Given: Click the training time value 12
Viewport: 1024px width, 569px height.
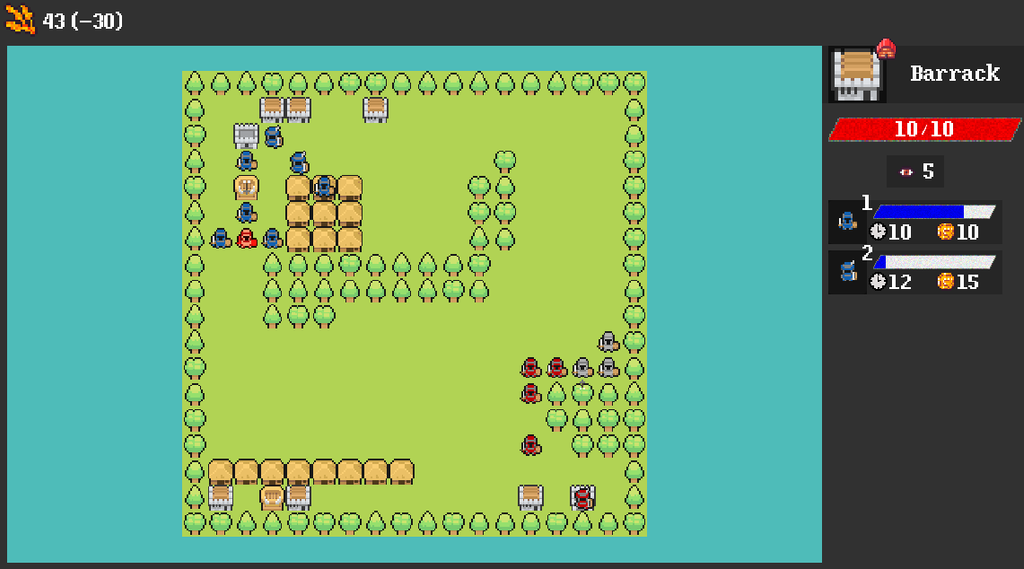Looking at the screenshot, I should (900, 282).
